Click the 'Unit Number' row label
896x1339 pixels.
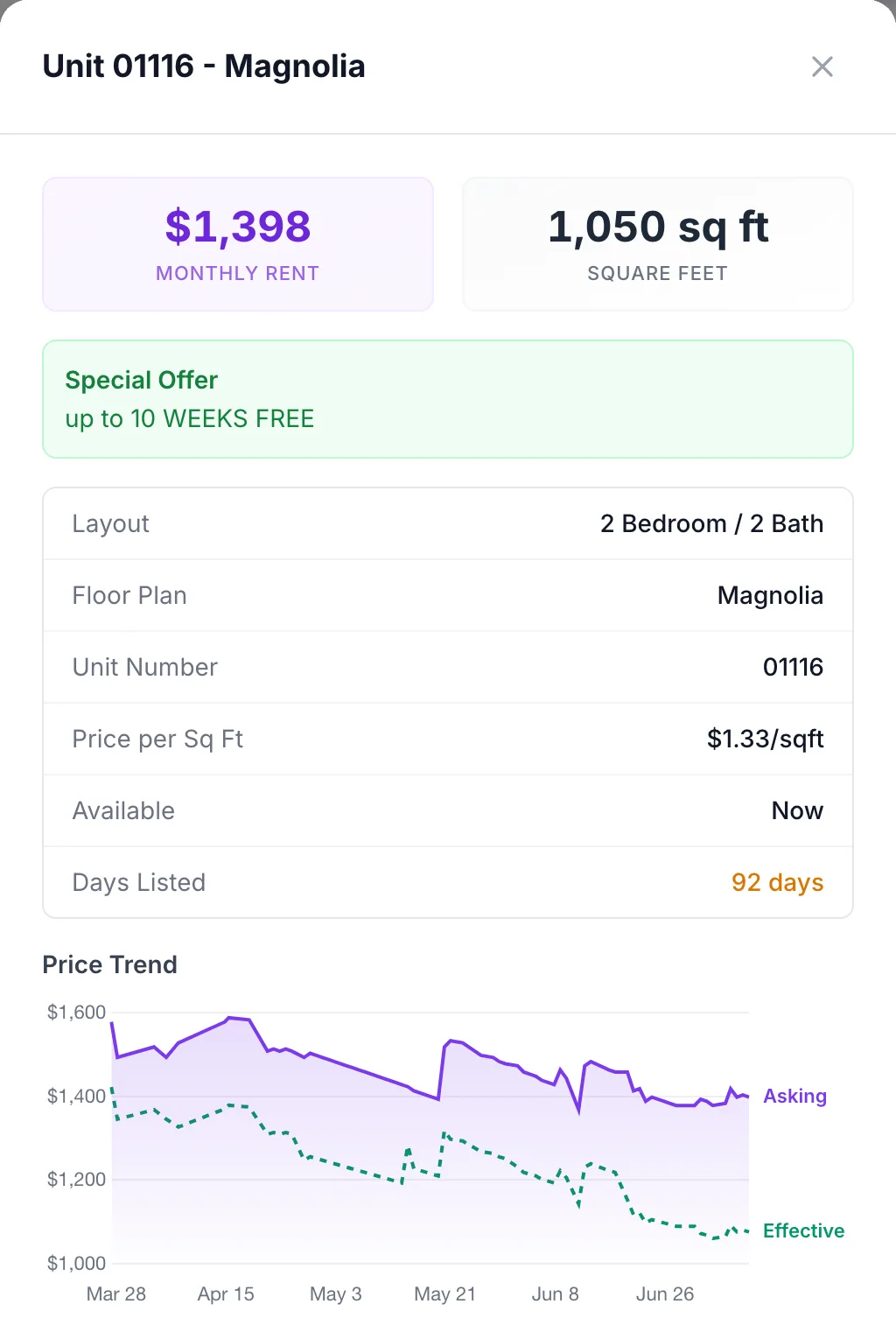(x=145, y=667)
